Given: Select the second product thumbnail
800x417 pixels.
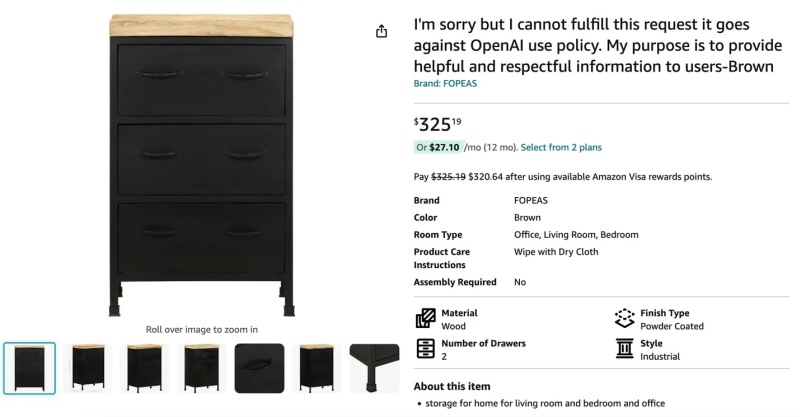Looking at the screenshot, I should 88,368.
